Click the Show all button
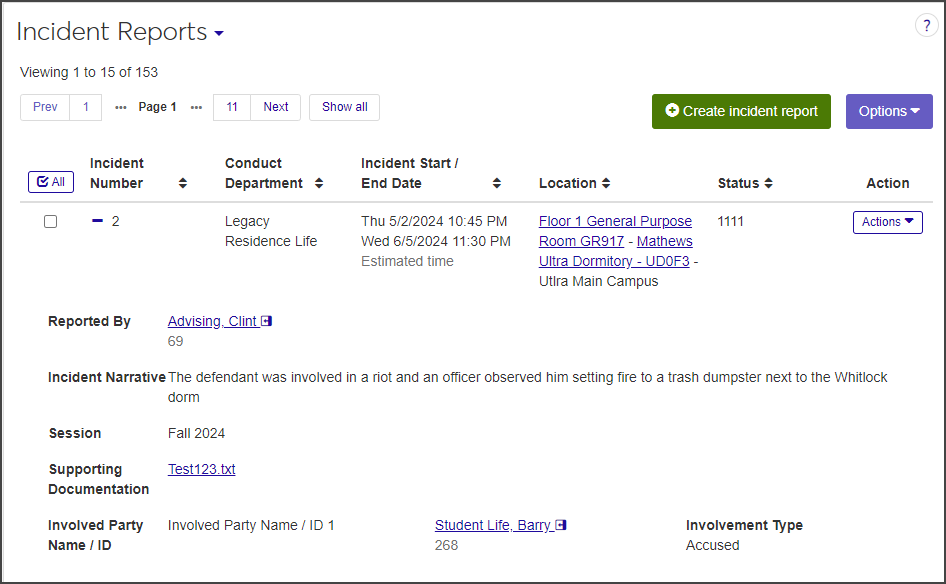Image resolution: width=946 pixels, height=584 pixels. [344, 107]
